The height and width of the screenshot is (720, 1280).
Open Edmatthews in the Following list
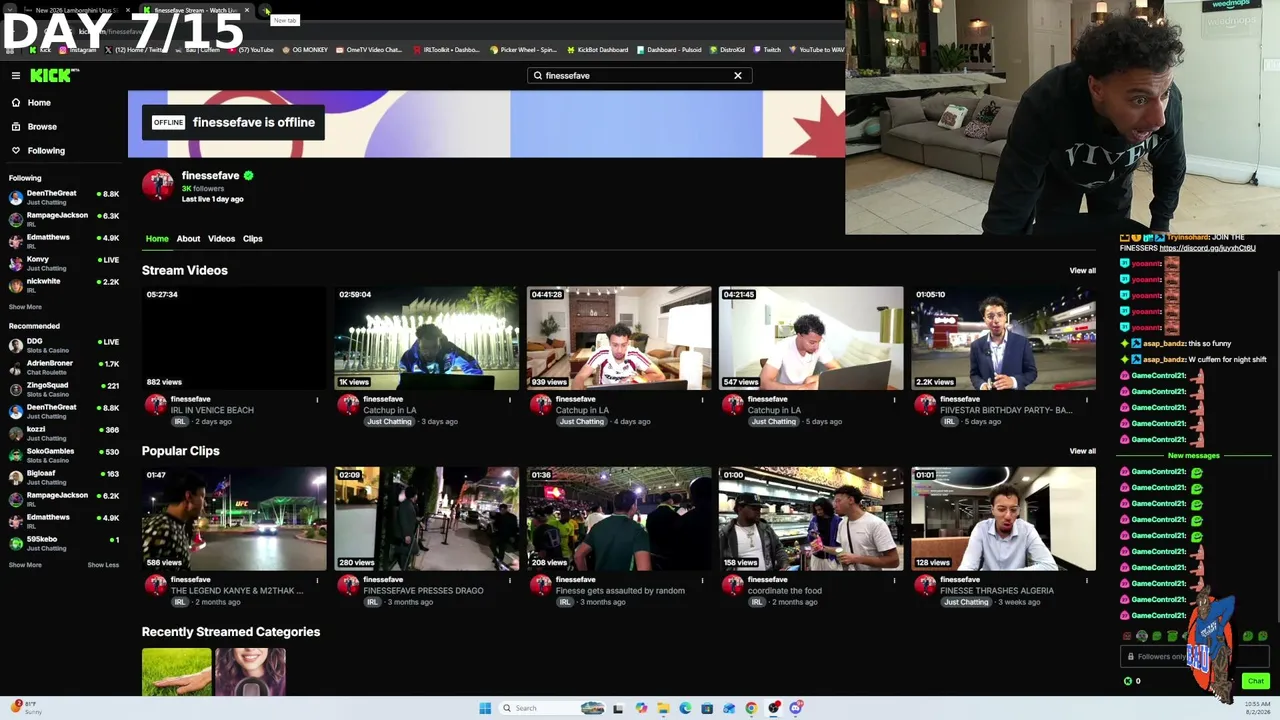(64, 241)
